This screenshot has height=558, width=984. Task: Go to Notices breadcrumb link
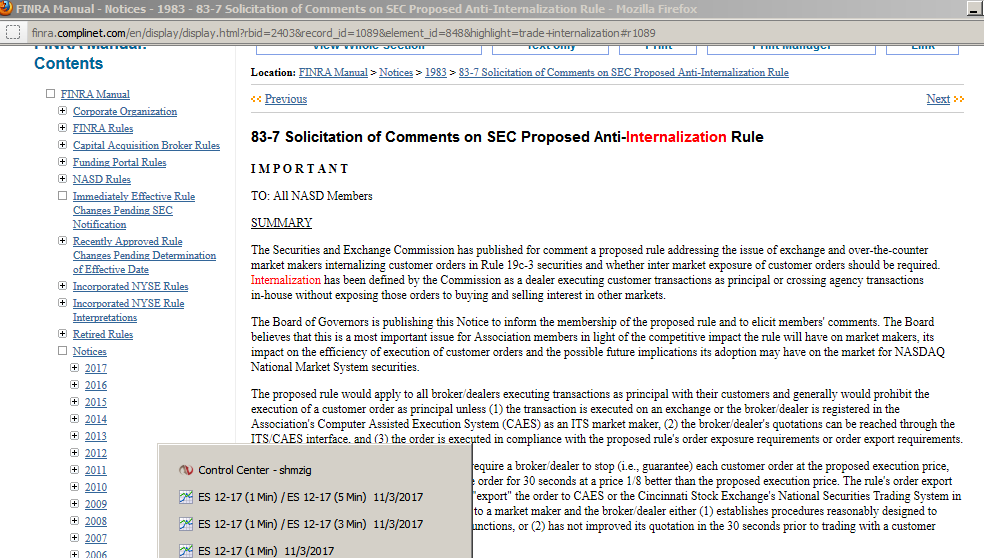(x=396, y=72)
